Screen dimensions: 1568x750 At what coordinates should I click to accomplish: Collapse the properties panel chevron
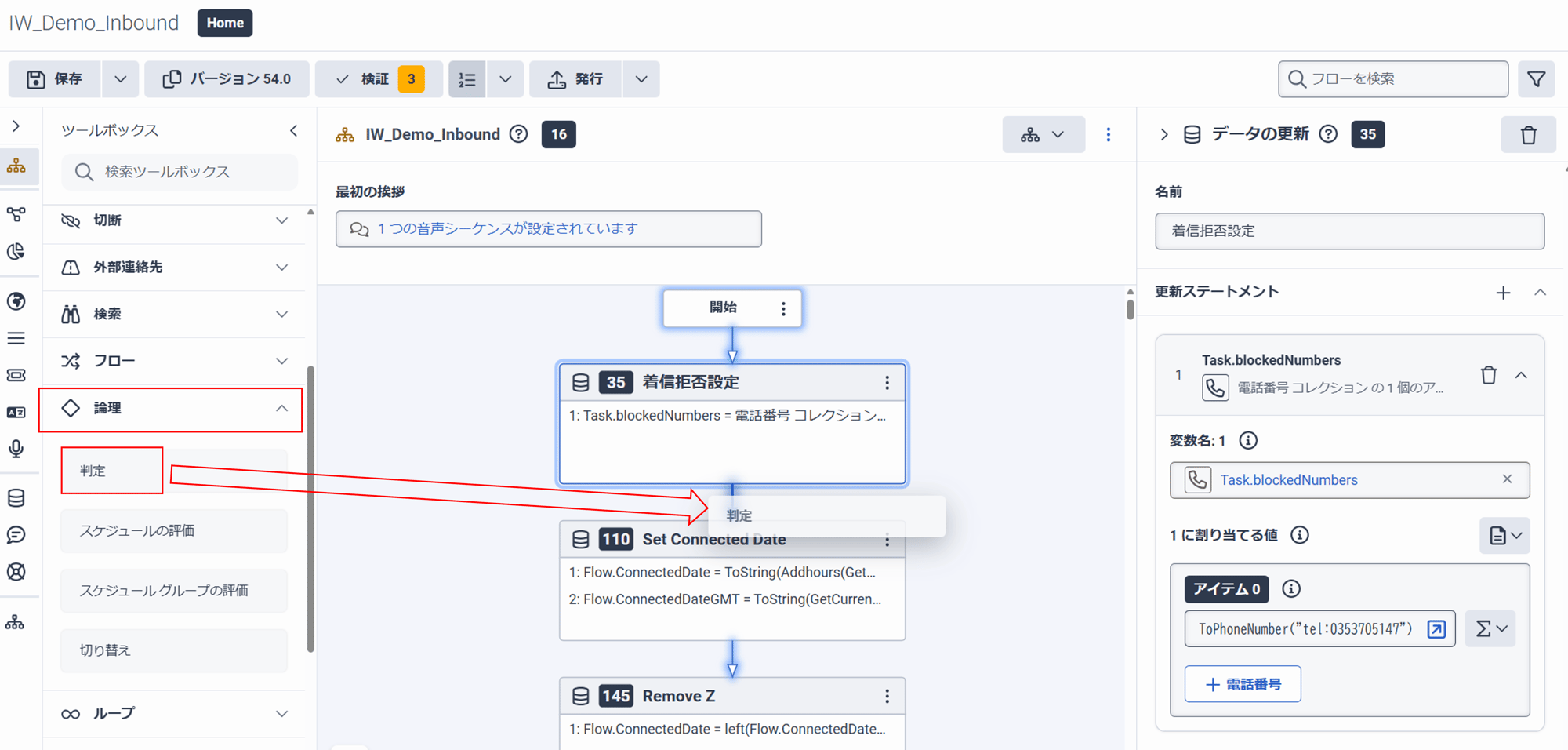[x=1164, y=135]
